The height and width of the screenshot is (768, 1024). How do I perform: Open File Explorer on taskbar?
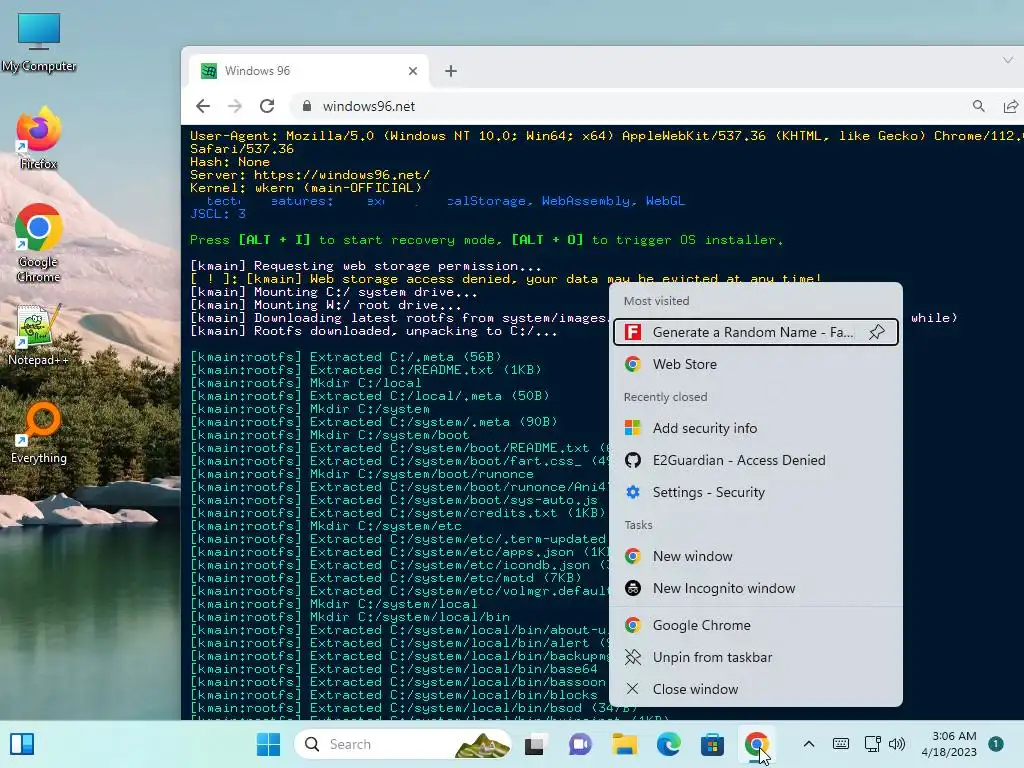pos(624,744)
